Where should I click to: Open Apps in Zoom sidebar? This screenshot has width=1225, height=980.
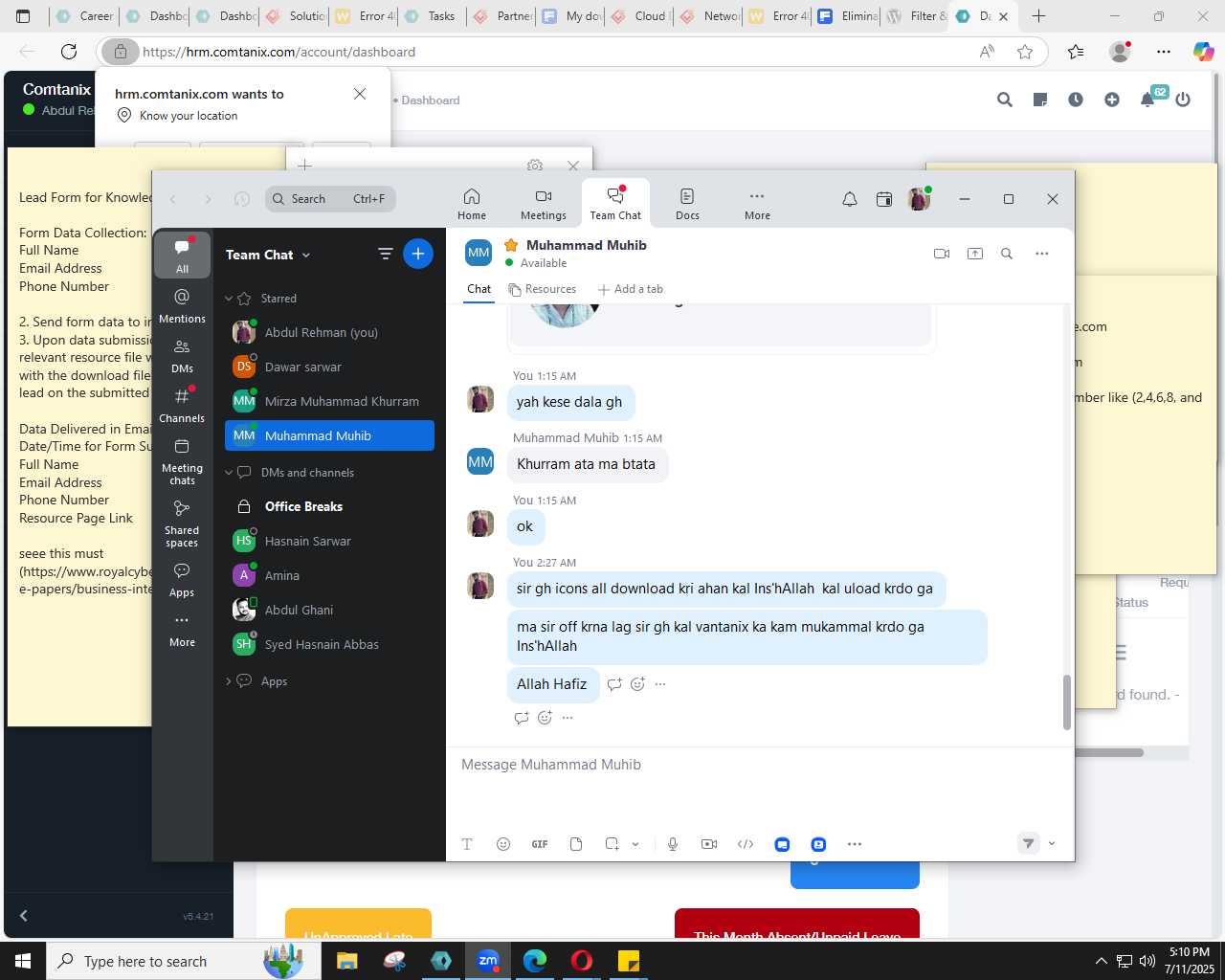point(182,580)
